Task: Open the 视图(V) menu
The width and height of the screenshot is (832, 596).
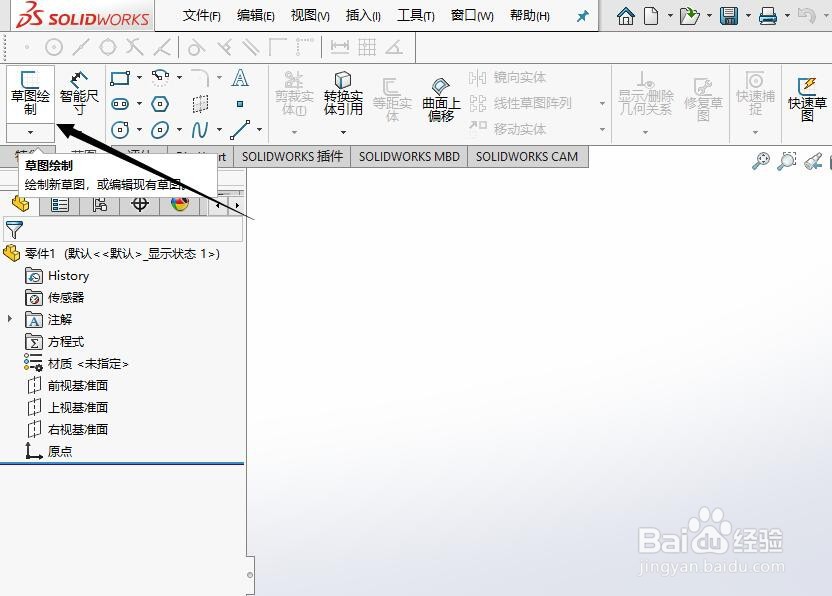Action: coord(310,15)
